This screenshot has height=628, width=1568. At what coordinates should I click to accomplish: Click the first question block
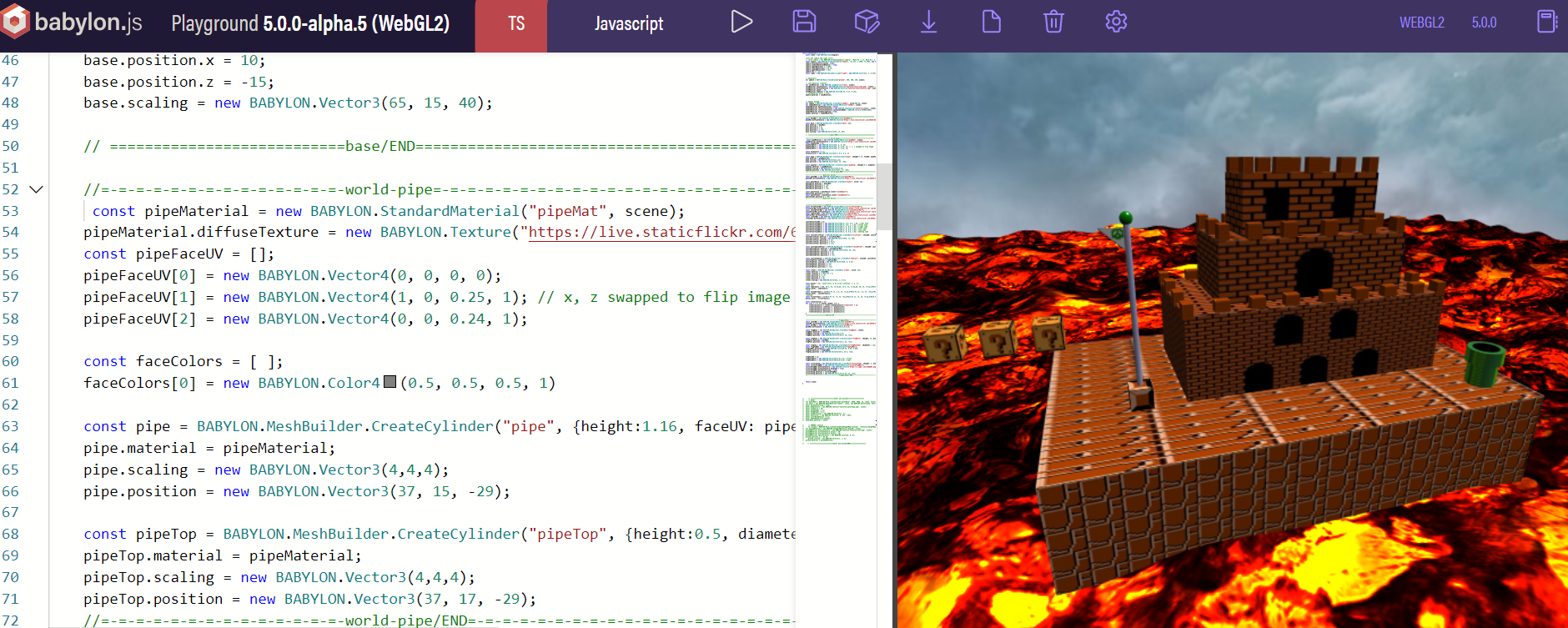pos(944,342)
